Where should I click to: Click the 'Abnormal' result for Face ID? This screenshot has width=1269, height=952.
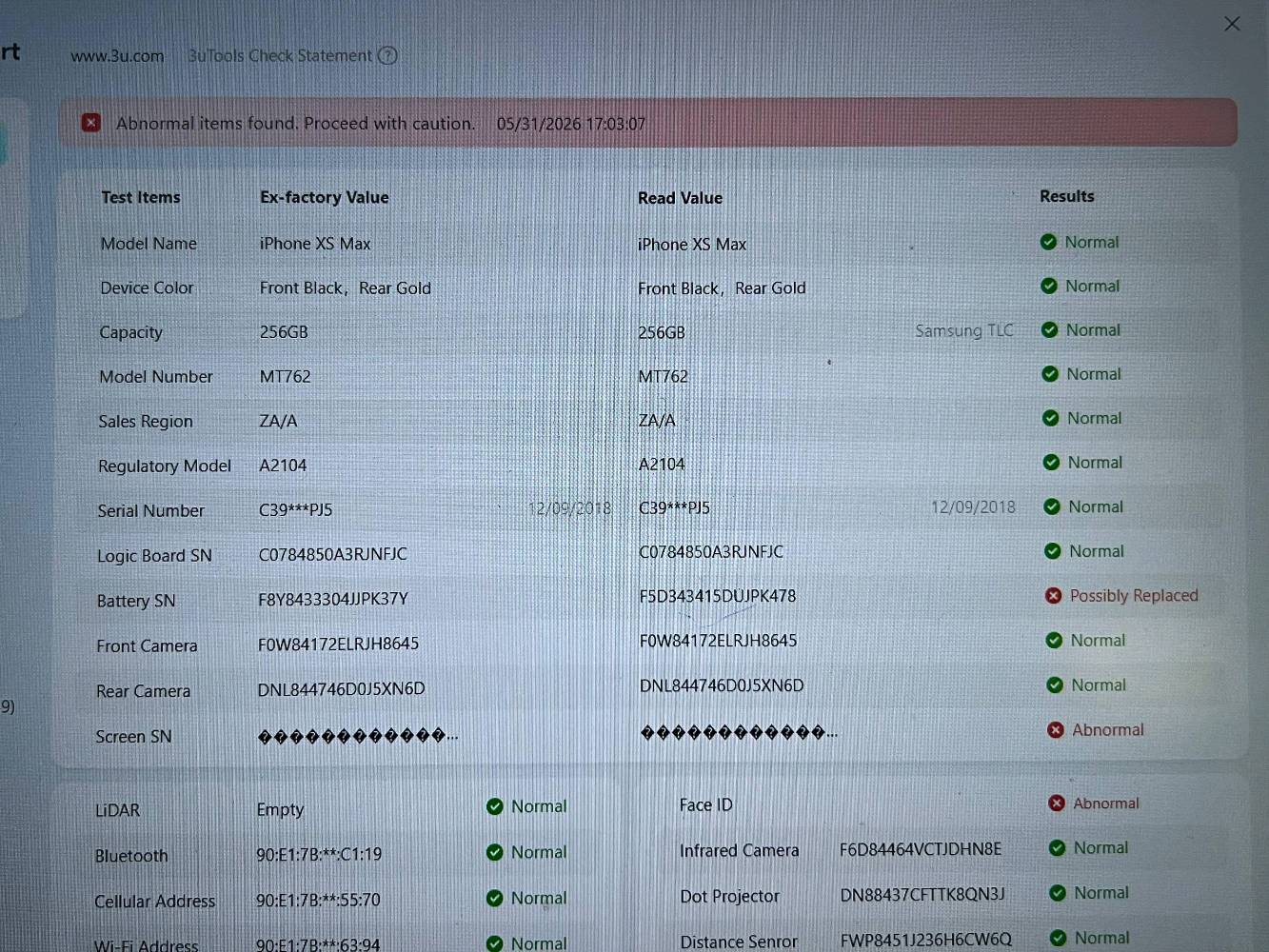[1106, 803]
